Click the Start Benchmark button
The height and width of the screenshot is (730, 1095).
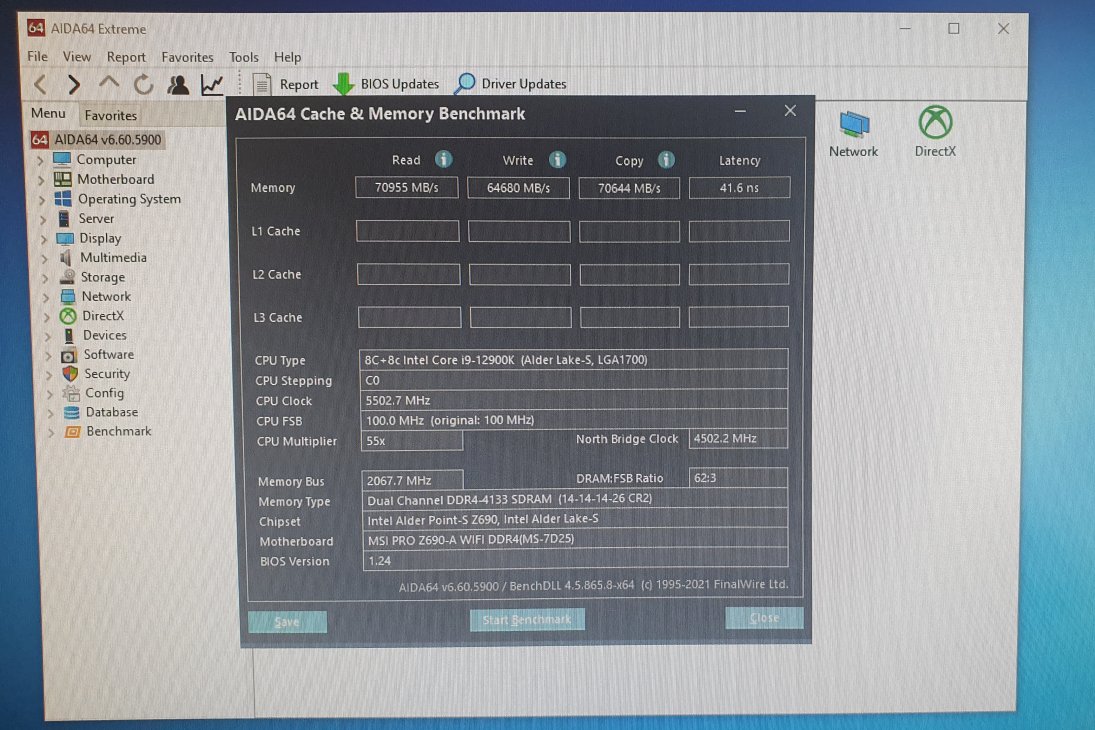(x=527, y=620)
